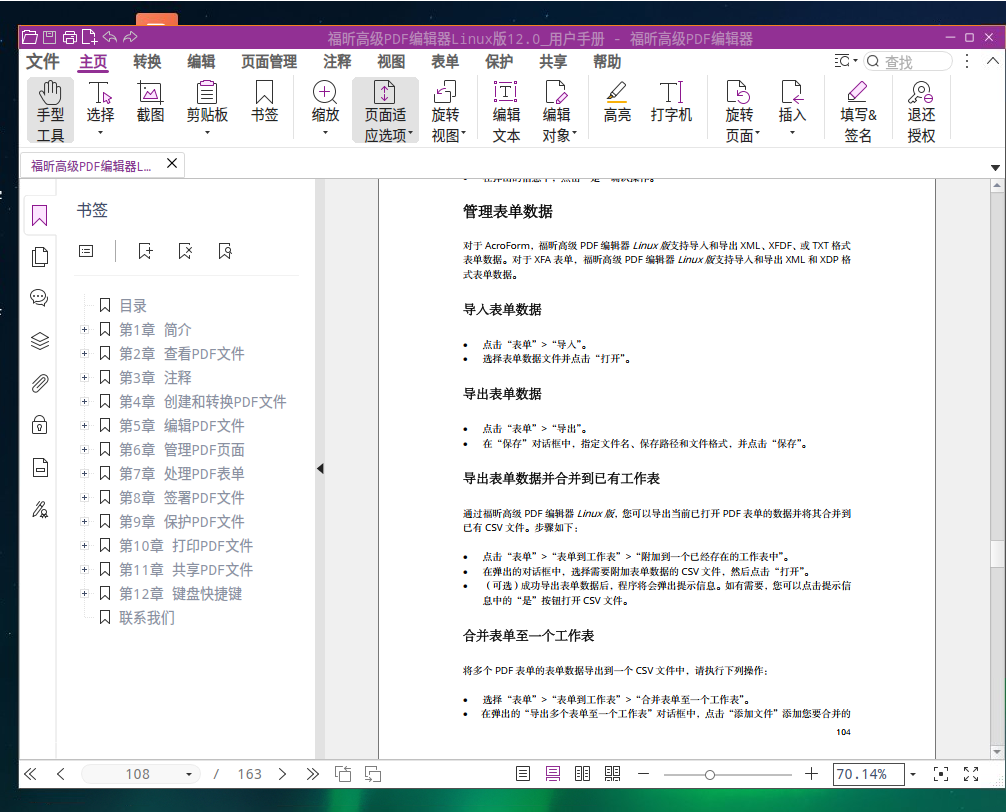Open the Clipboard tool (剪贴板)

207,108
